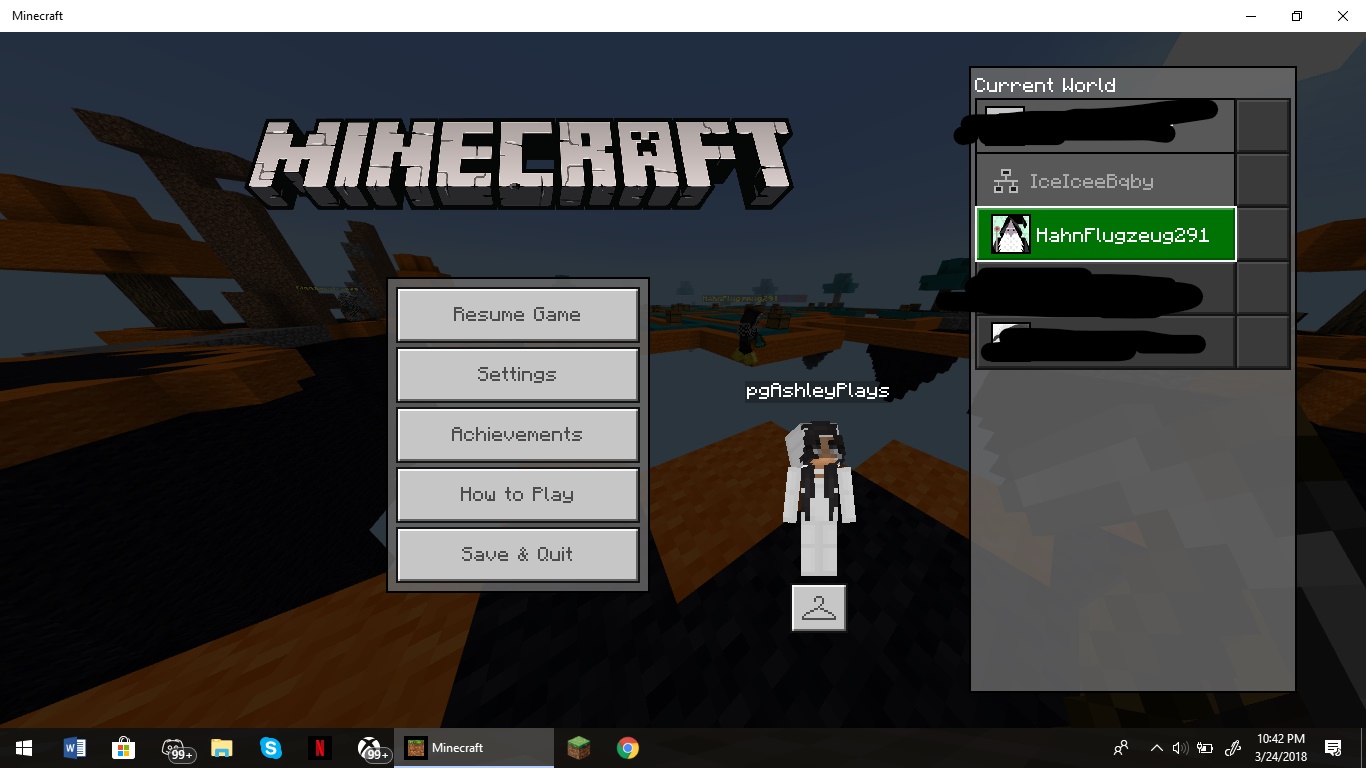Screen dimensions: 1366x768
Task: Open the grass block Minecraft icon on taskbar
Action: point(579,748)
